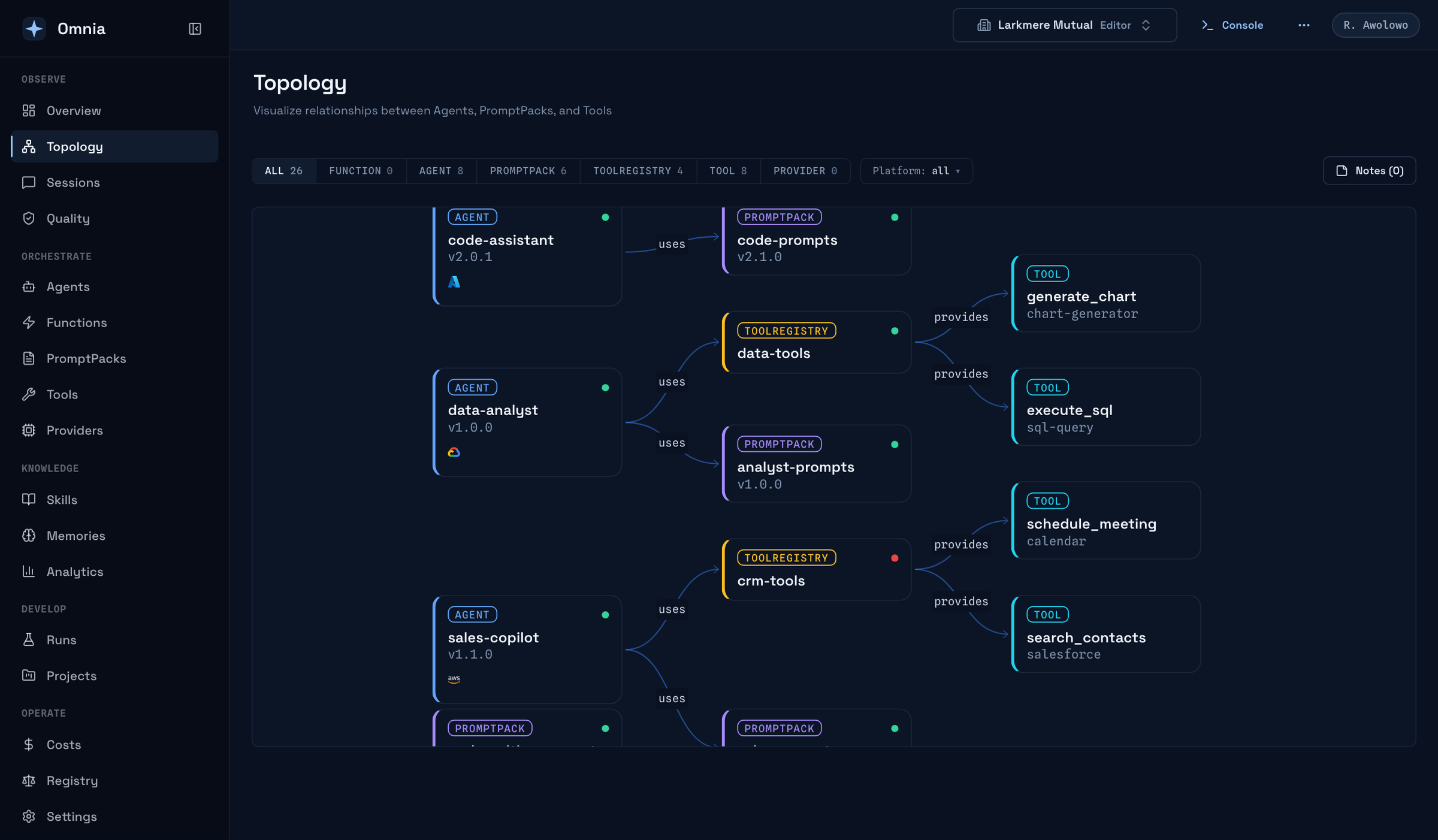Open the Tools page

coord(114,394)
